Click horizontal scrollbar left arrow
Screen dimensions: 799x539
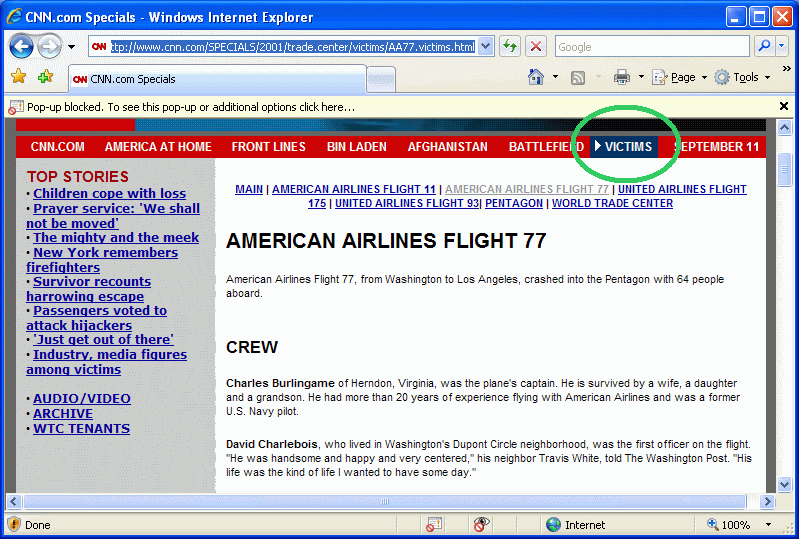tap(13, 501)
